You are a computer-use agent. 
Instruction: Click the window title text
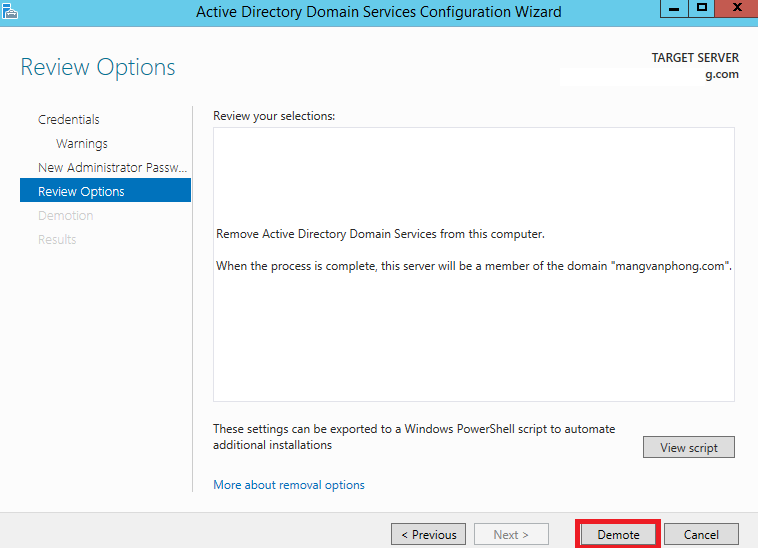(x=379, y=12)
